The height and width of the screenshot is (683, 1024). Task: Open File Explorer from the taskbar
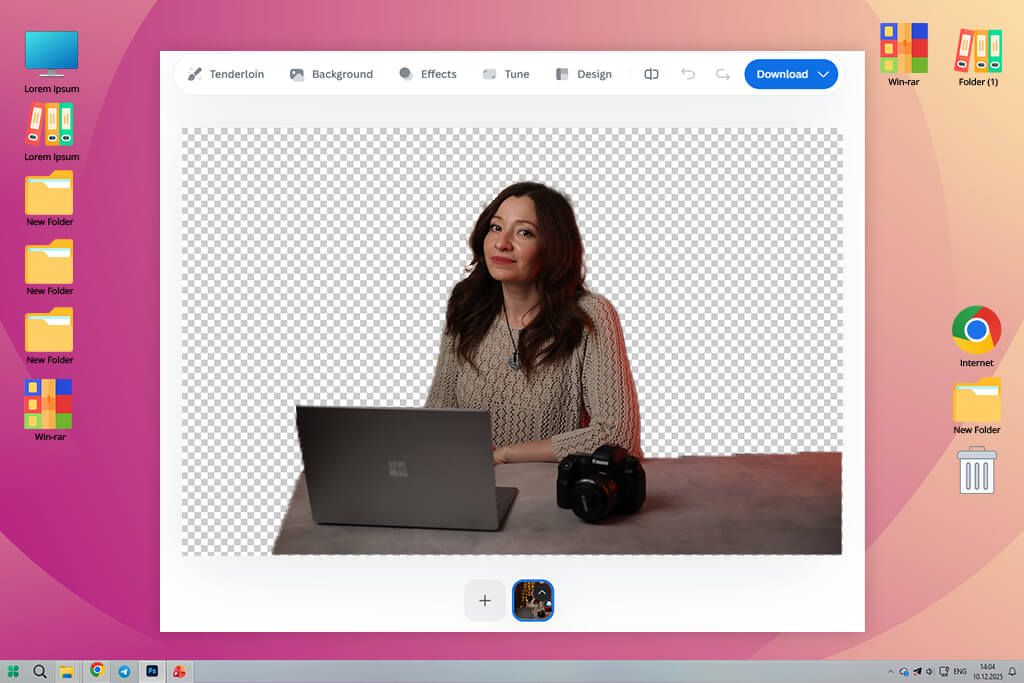pyautogui.click(x=67, y=671)
